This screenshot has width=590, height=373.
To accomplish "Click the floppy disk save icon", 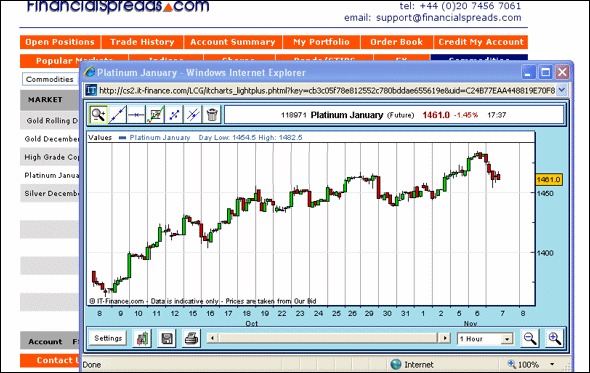I will [x=167, y=338].
